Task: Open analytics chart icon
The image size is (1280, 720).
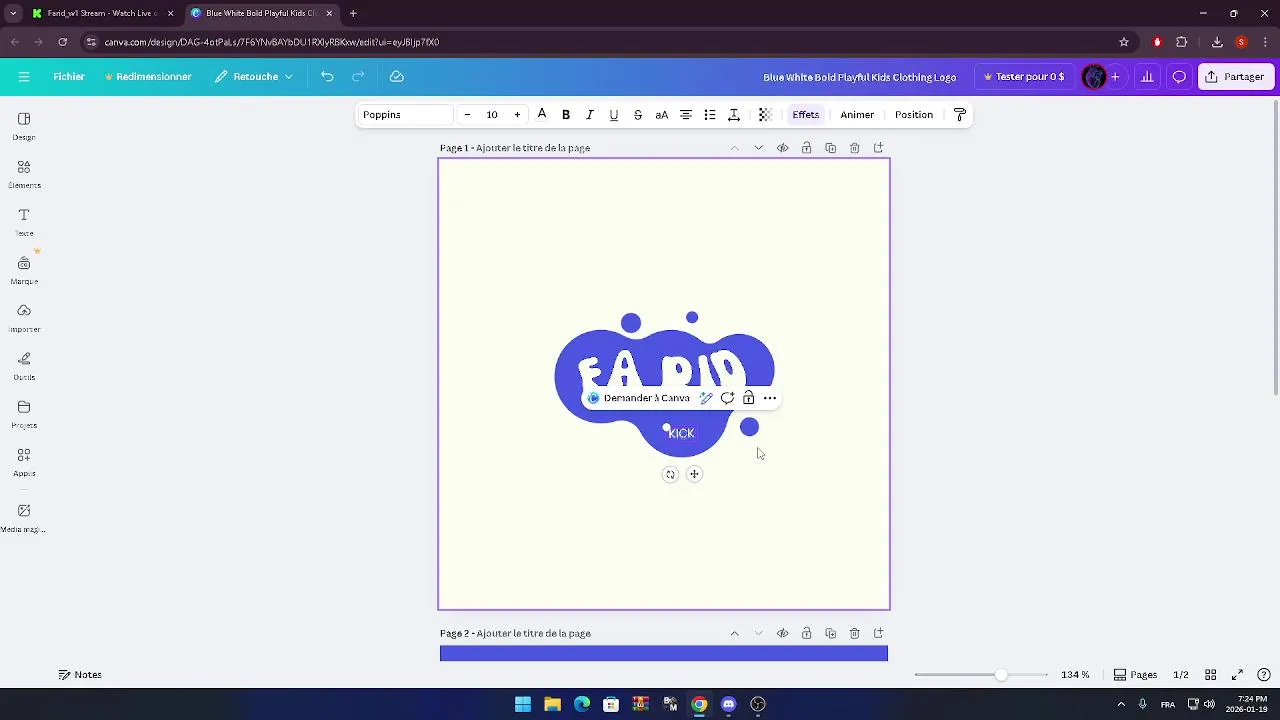Action: 1147,76
